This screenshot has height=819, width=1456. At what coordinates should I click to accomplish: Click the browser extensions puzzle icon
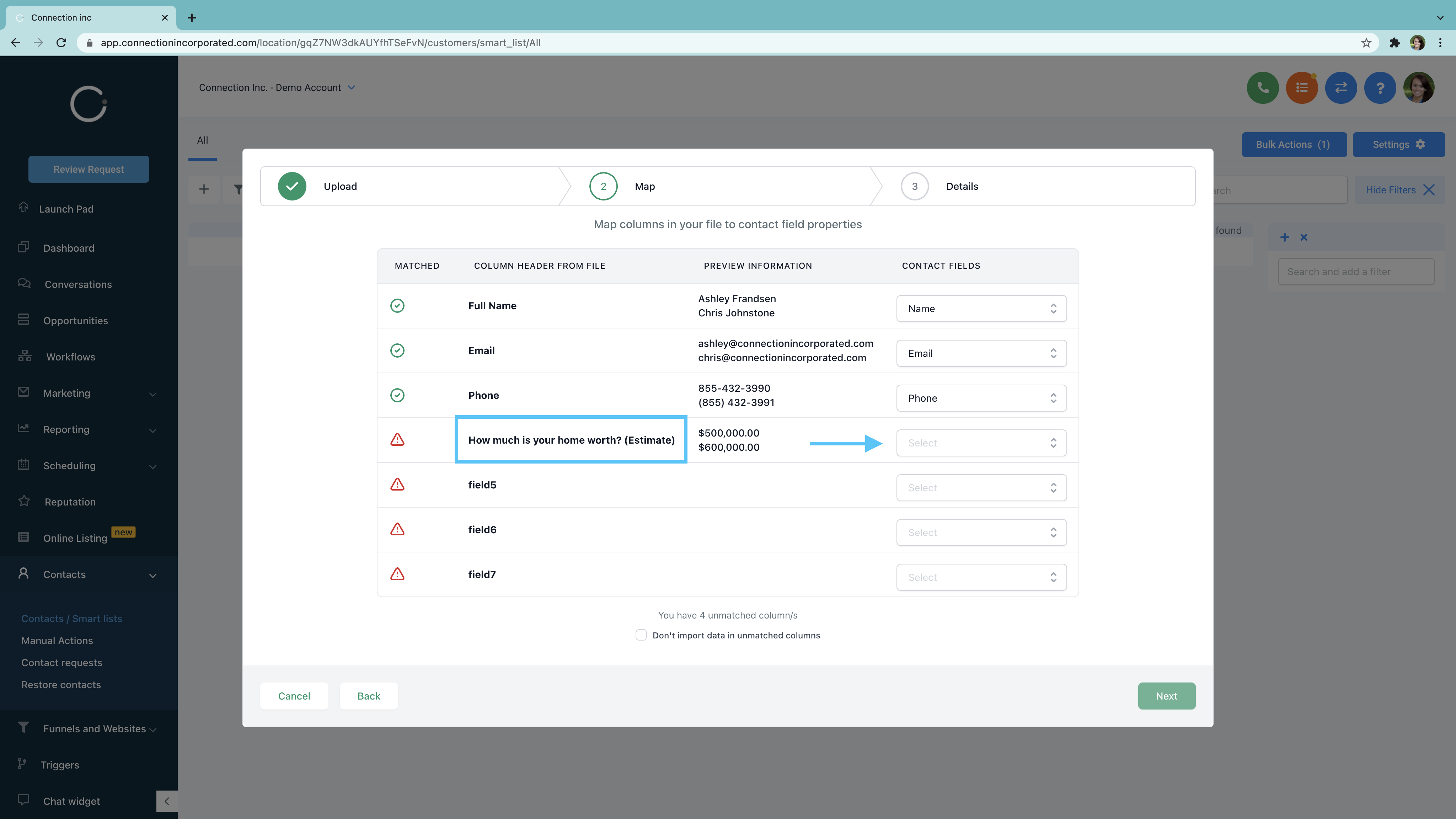click(x=1395, y=43)
